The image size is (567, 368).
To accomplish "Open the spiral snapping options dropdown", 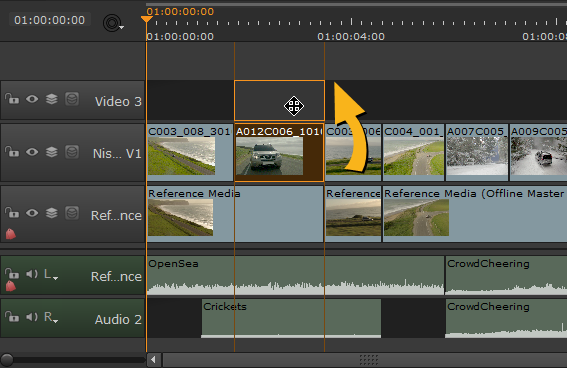I will (x=113, y=23).
